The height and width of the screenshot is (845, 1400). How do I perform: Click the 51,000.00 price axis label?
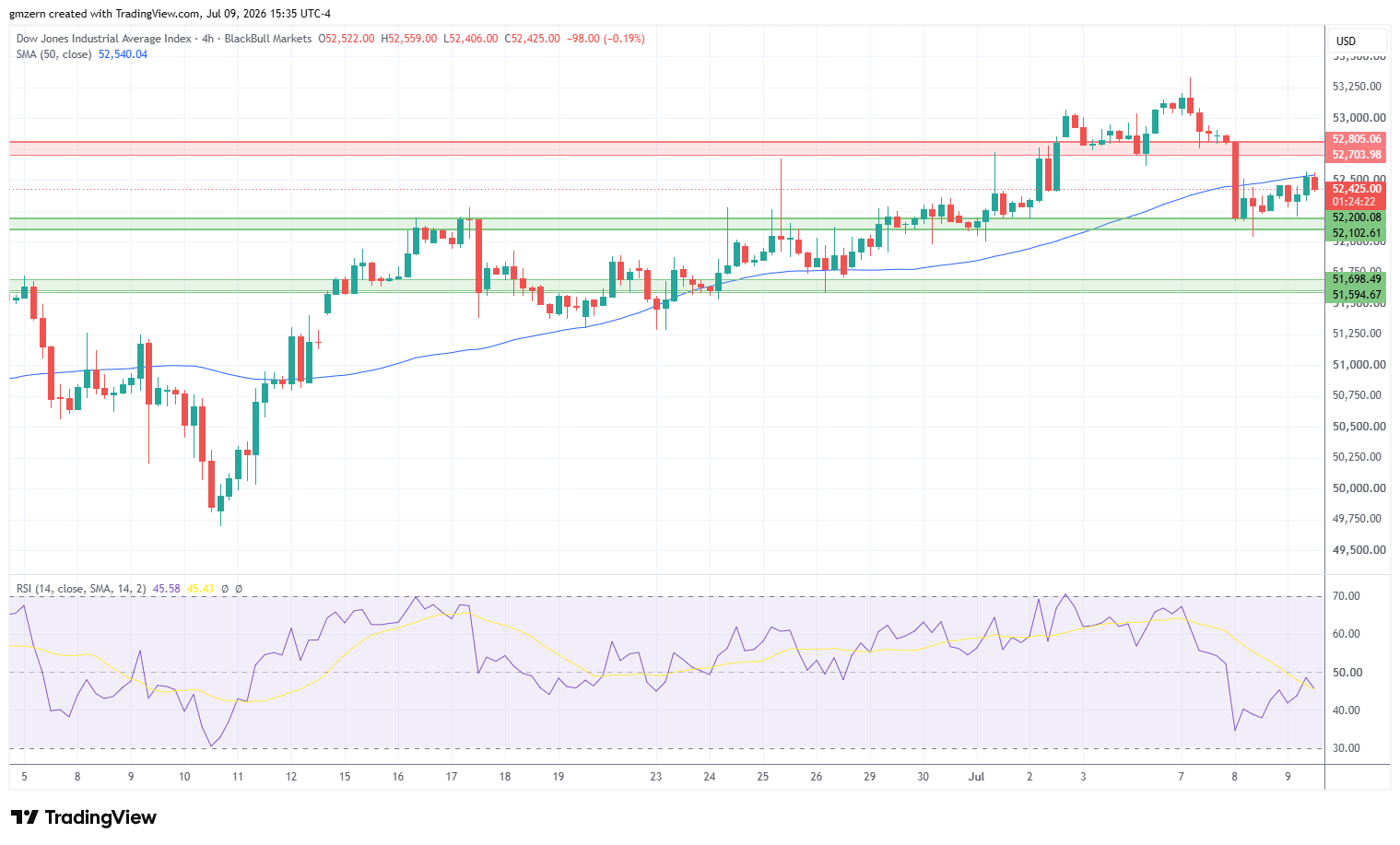point(1359,365)
